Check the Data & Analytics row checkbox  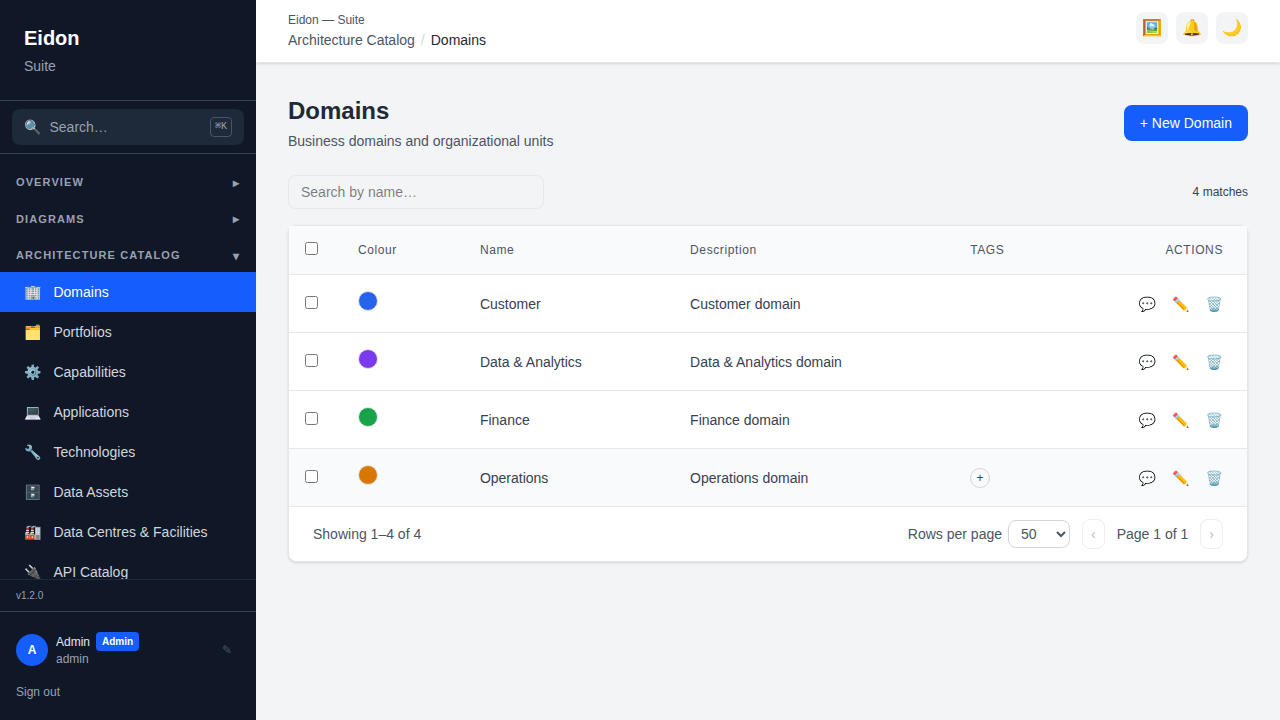tap(311, 360)
